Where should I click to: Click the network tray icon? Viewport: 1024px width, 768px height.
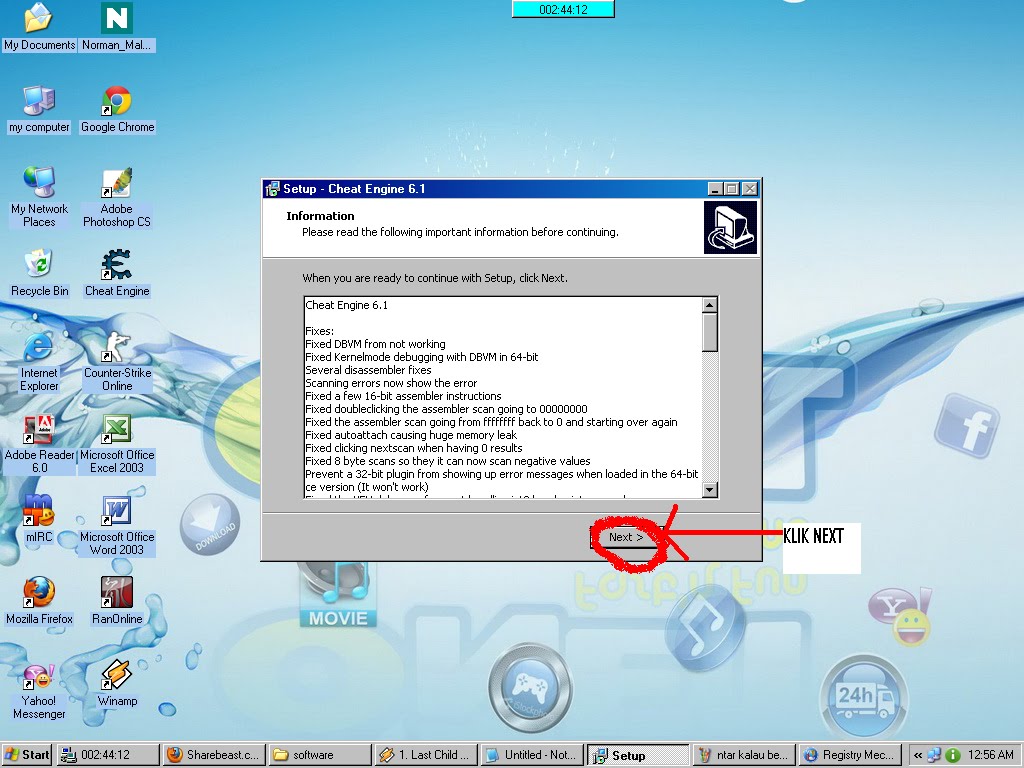[x=935, y=756]
